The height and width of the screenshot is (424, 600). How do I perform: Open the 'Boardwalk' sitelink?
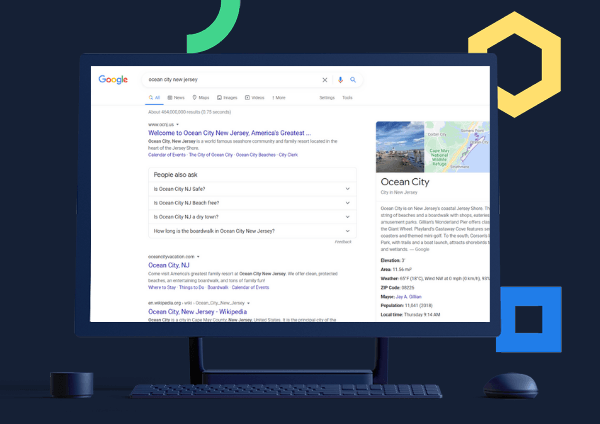218,287
